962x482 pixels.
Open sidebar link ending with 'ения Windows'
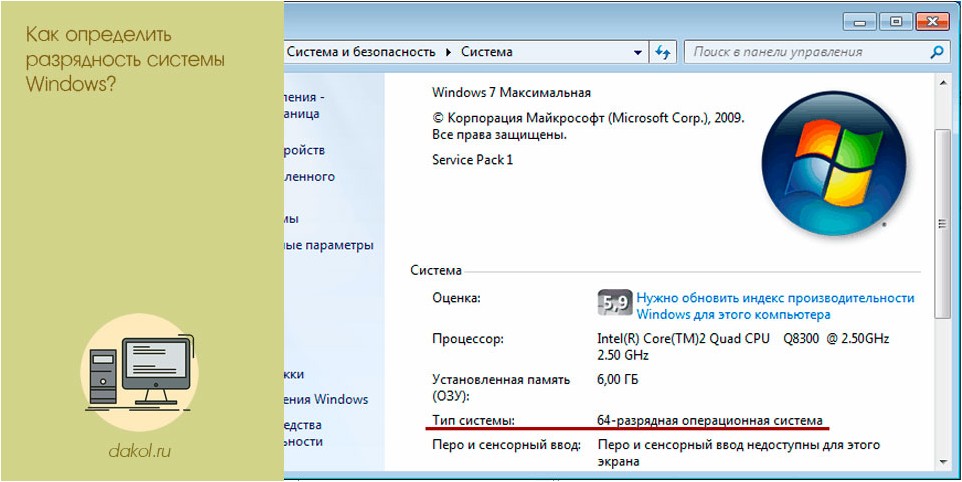tap(326, 399)
